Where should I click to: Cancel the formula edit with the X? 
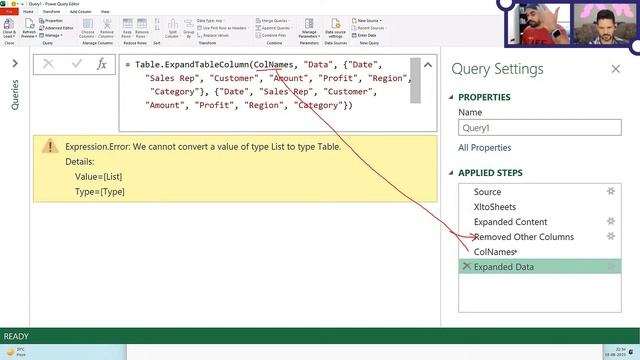click(48, 64)
